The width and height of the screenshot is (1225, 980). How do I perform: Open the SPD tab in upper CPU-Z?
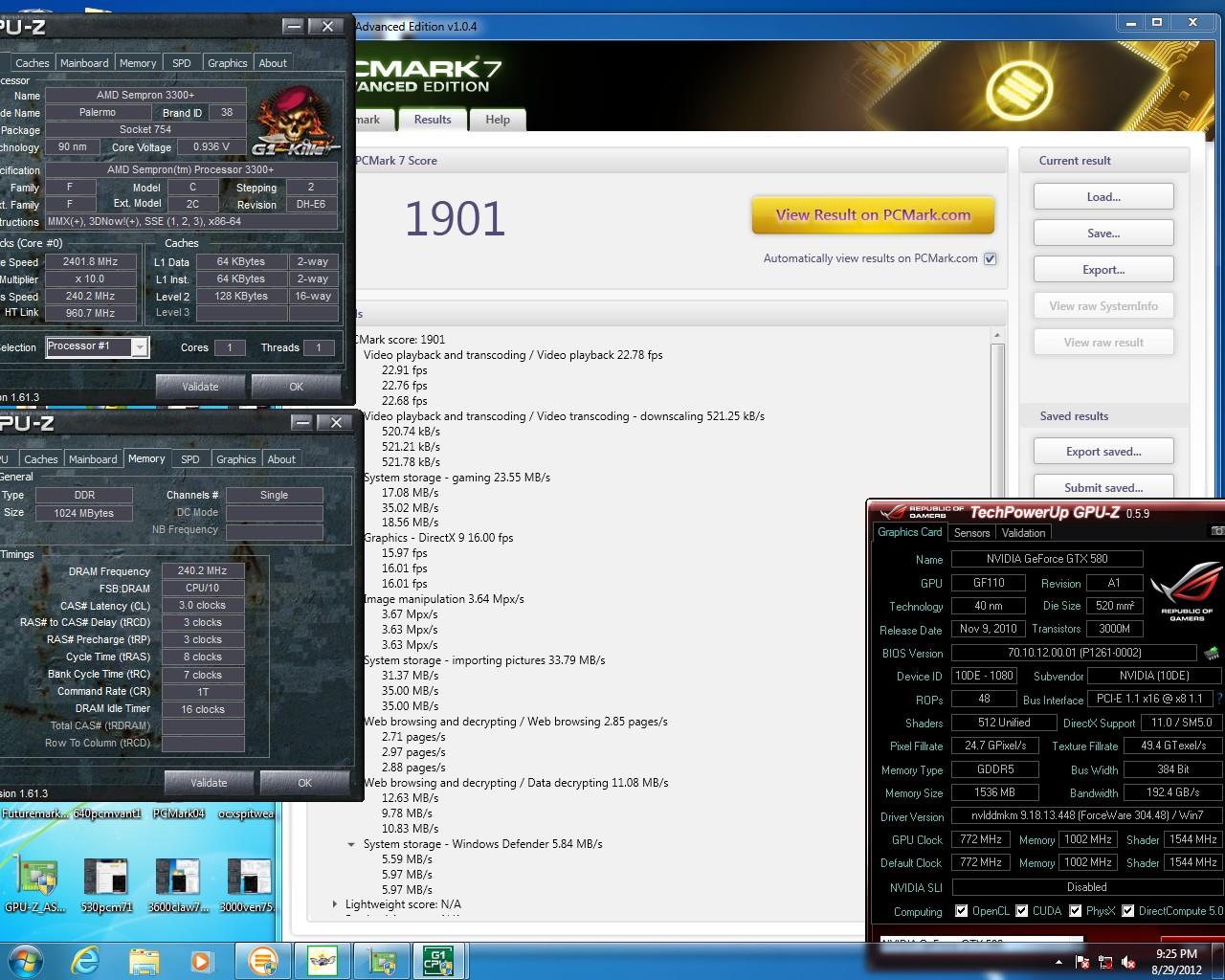[181, 63]
